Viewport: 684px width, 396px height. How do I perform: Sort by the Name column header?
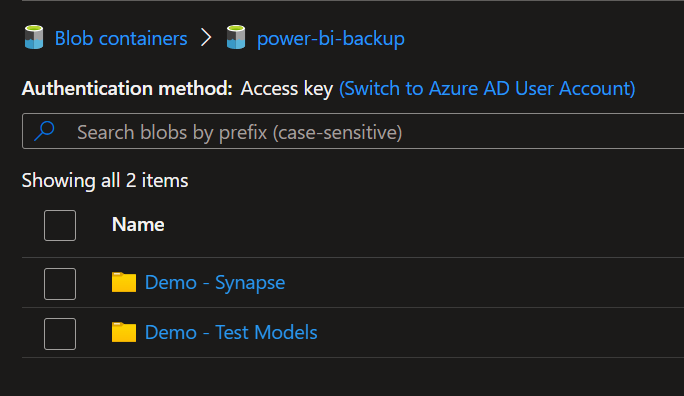tap(138, 225)
